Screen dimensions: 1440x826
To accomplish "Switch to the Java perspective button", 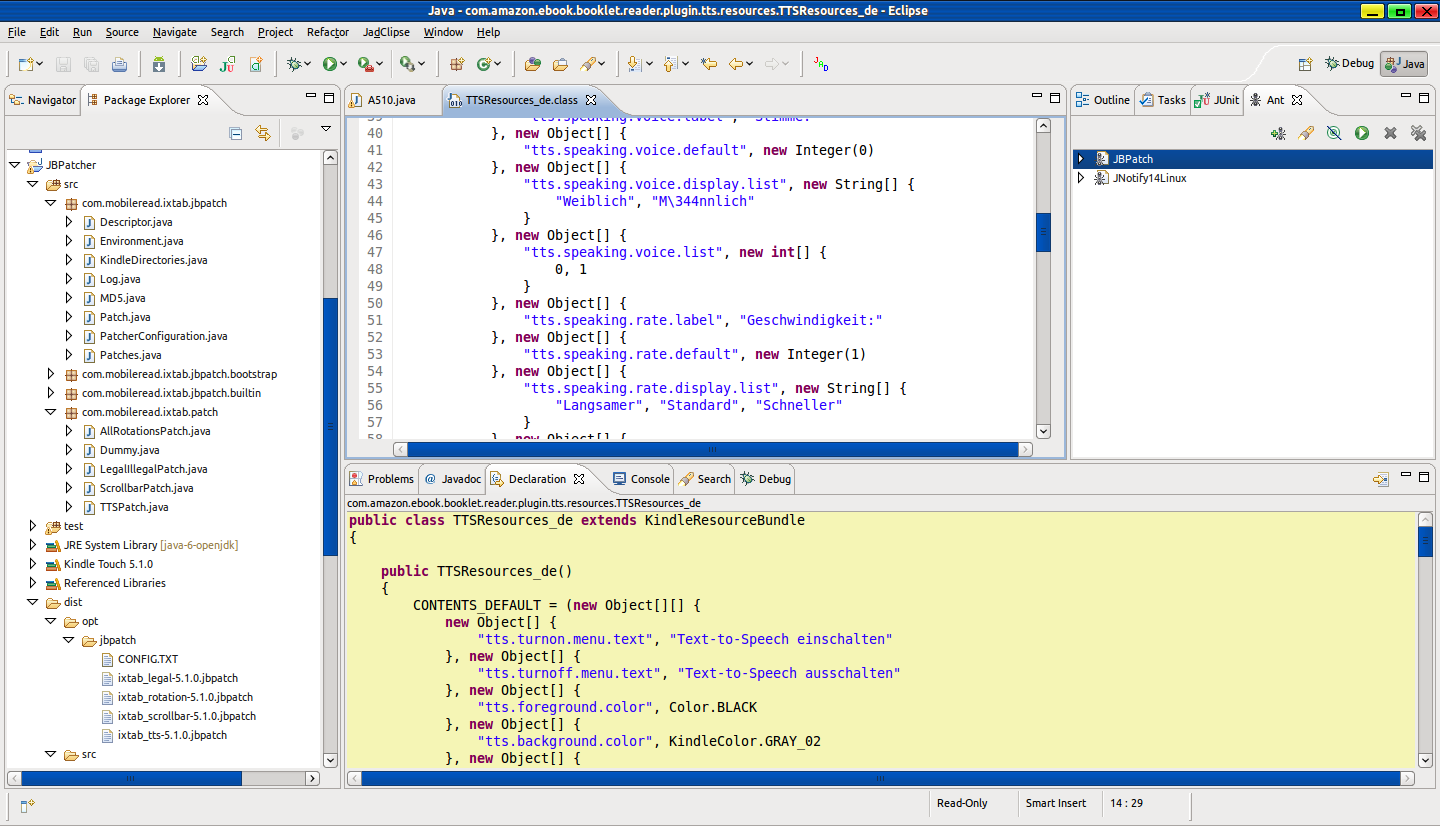I will (x=1404, y=64).
